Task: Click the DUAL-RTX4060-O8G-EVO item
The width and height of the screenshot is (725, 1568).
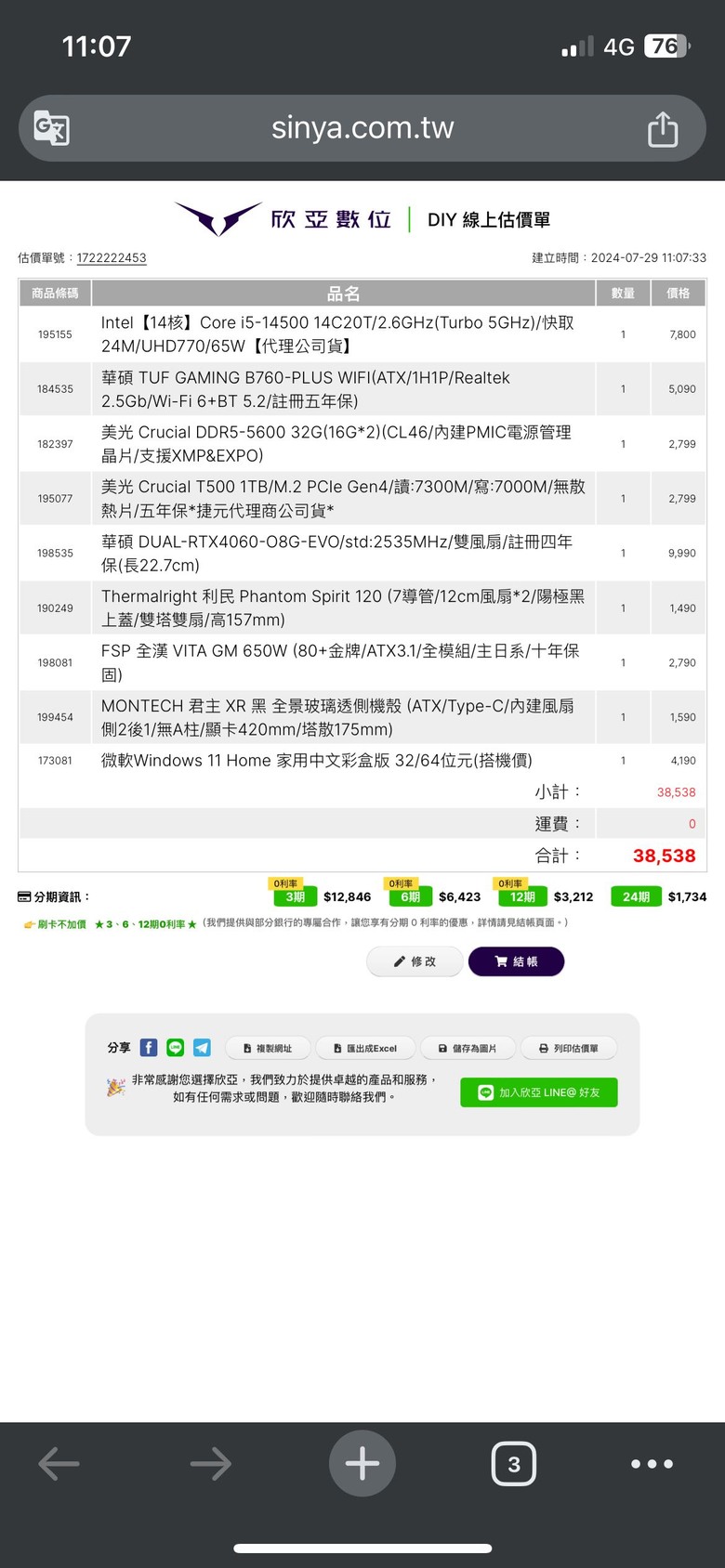Action: click(336, 554)
